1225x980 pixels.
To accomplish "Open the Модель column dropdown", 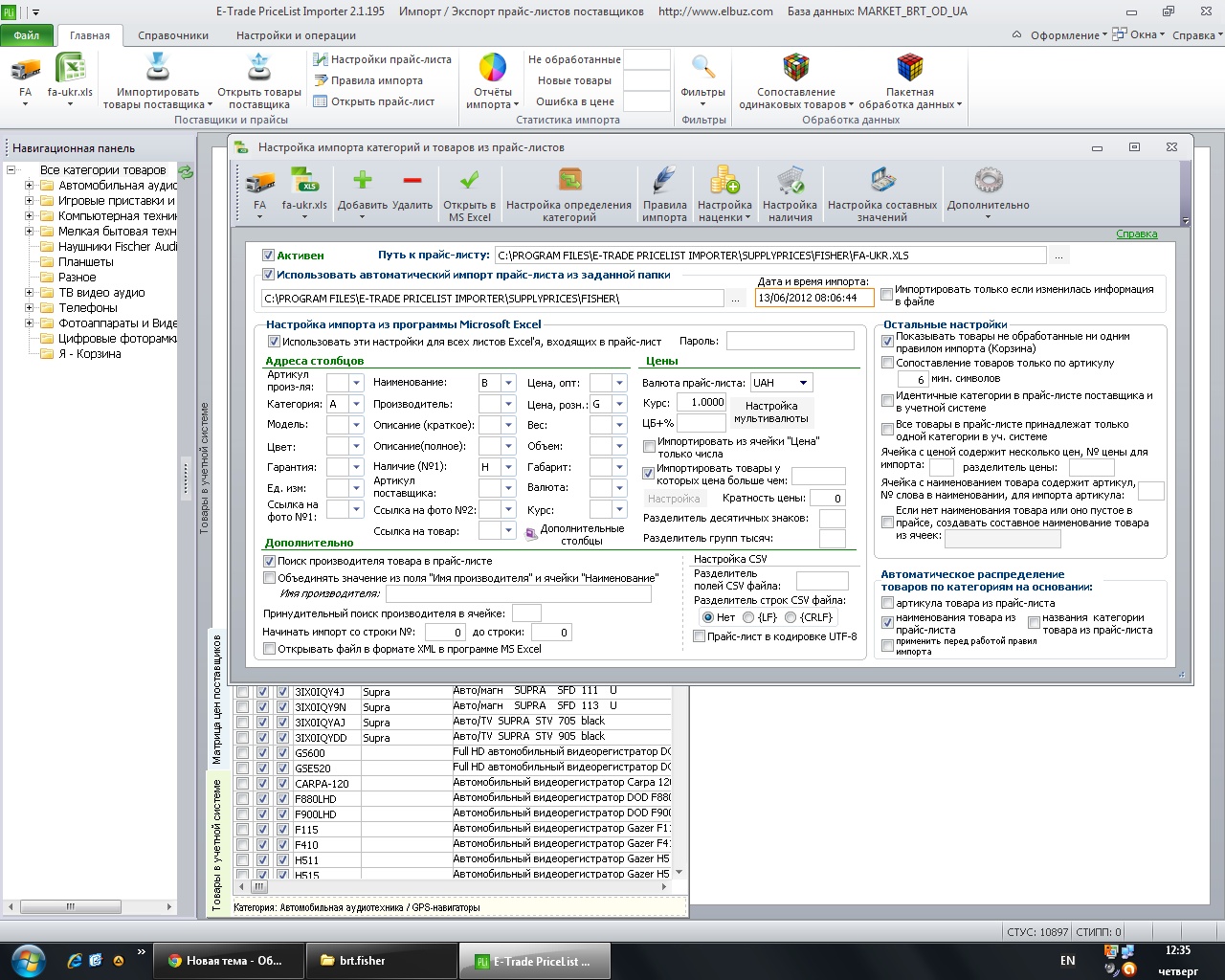I will pos(356,425).
